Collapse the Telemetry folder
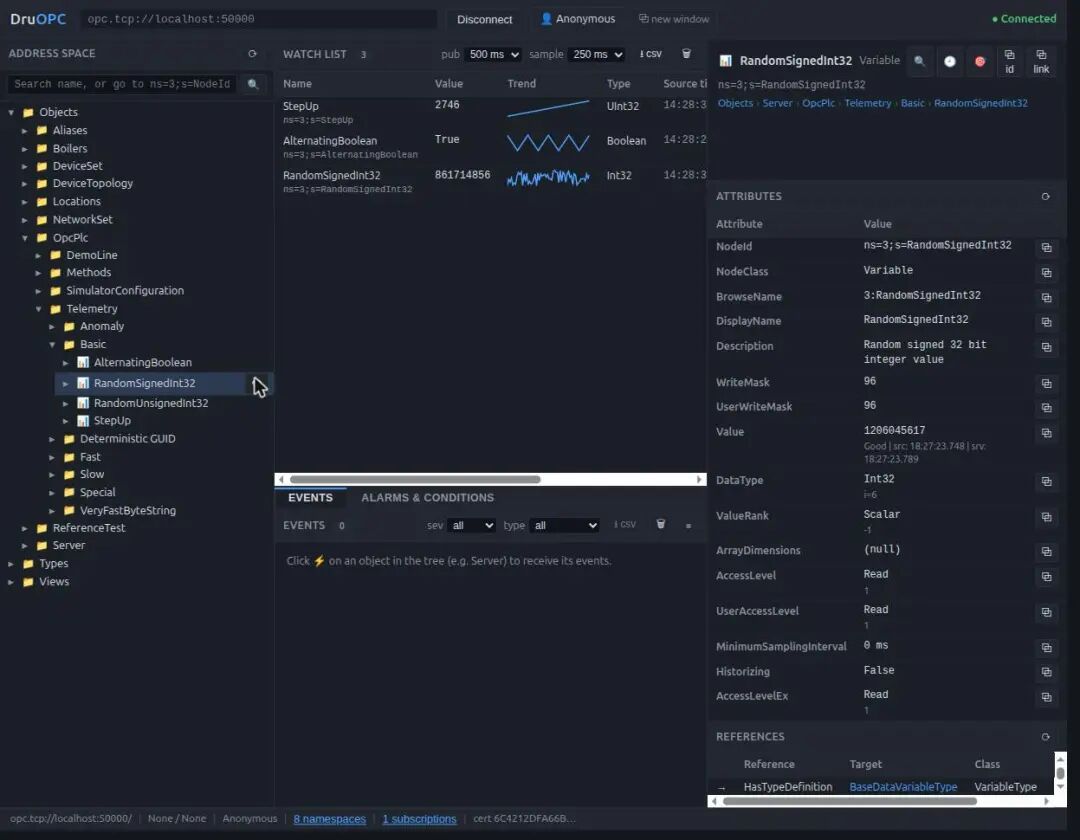 [39, 309]
